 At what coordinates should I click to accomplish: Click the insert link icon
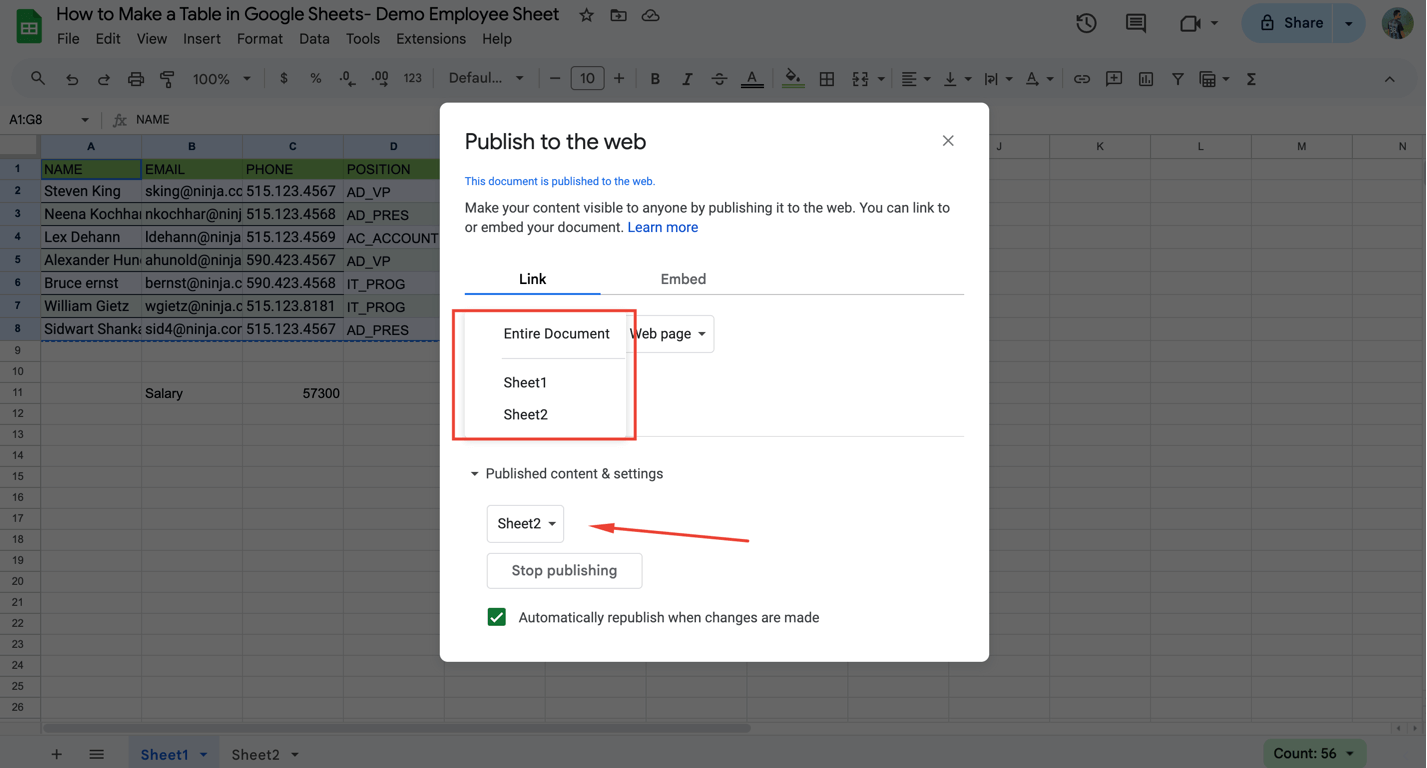point(1082,79)
